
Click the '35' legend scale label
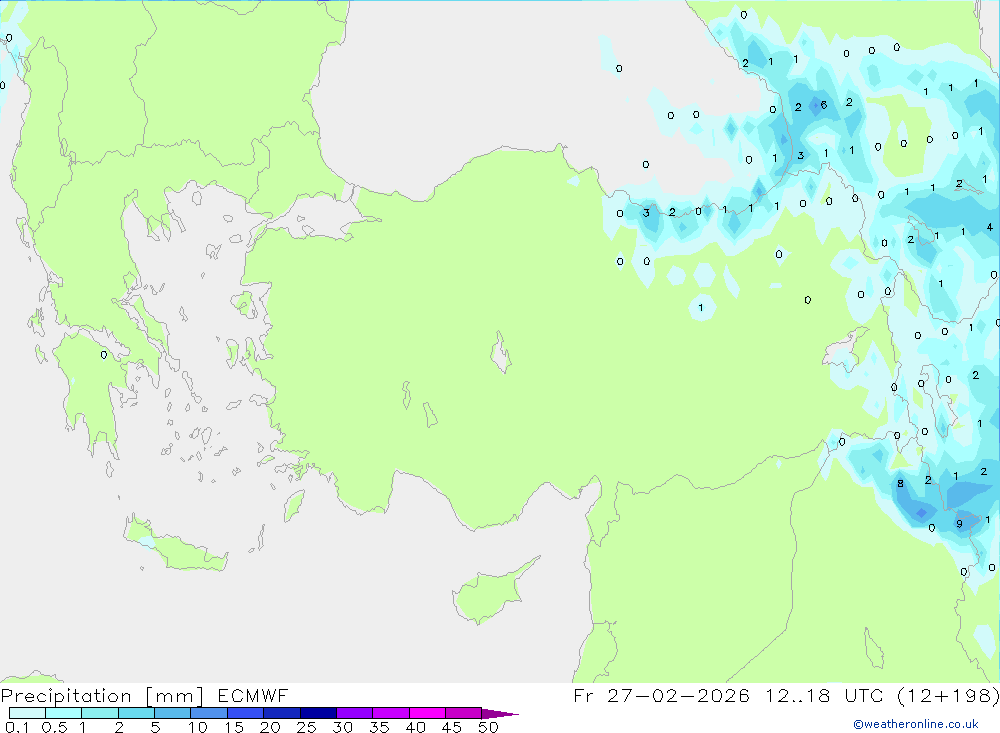point(379,727)
